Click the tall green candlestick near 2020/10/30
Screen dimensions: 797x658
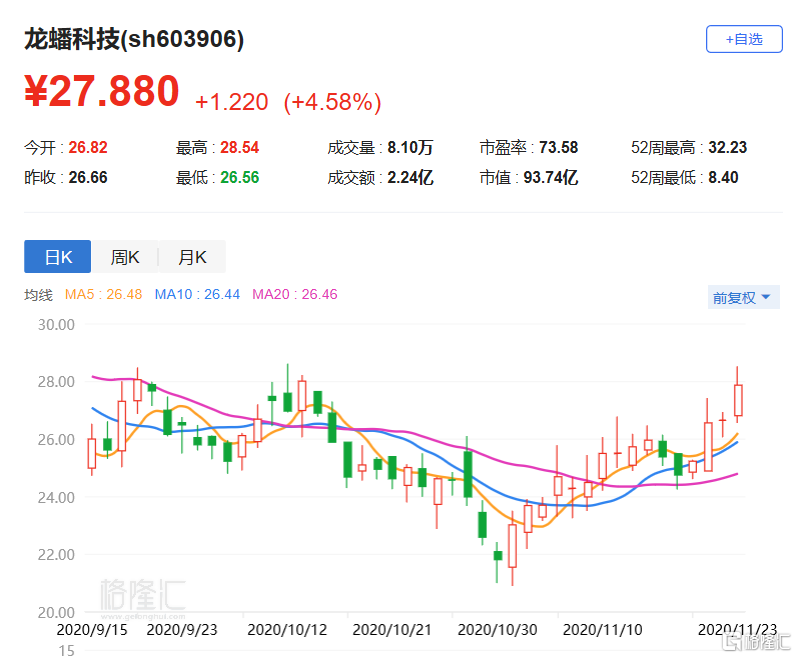click(x=468, y=474)
